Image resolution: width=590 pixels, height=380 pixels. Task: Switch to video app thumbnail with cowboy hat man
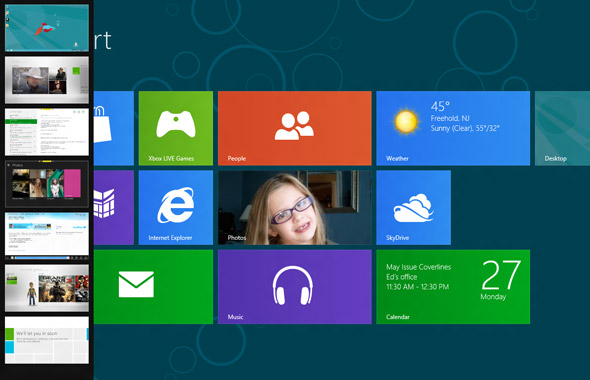[47, 80]
